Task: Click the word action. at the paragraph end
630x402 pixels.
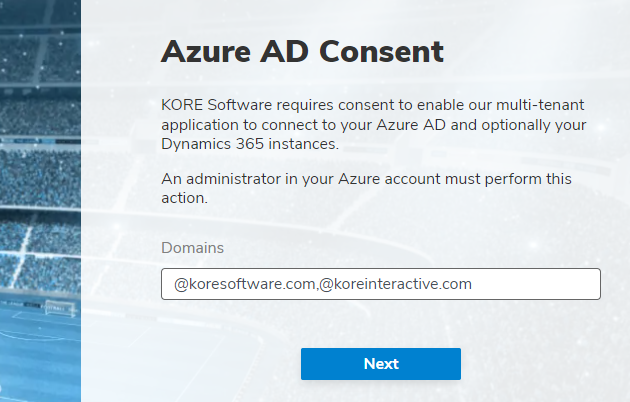Action: click(x=184, y=198)
